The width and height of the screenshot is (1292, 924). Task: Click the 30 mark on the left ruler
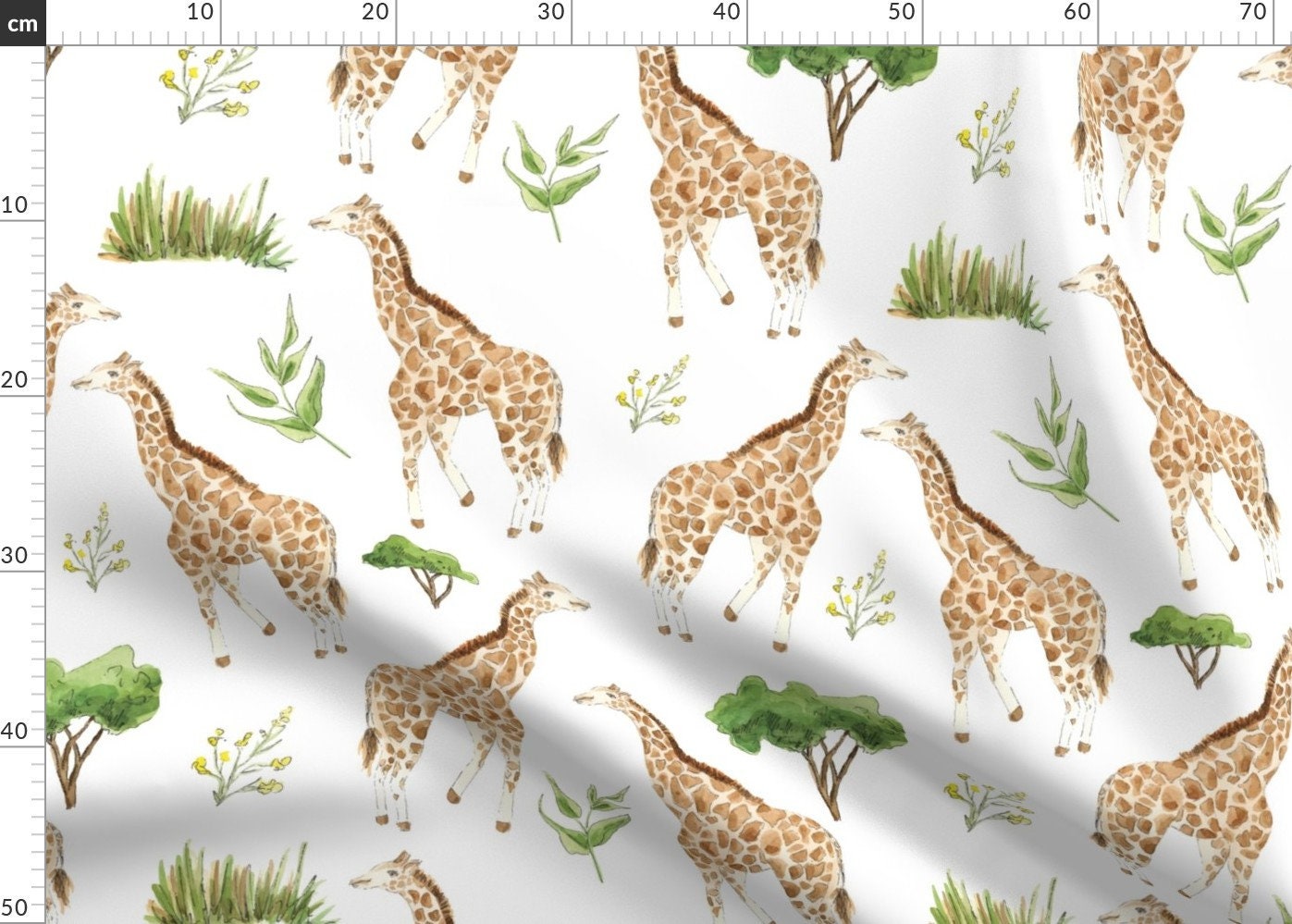pyautogui.click(x=14, y=555)
